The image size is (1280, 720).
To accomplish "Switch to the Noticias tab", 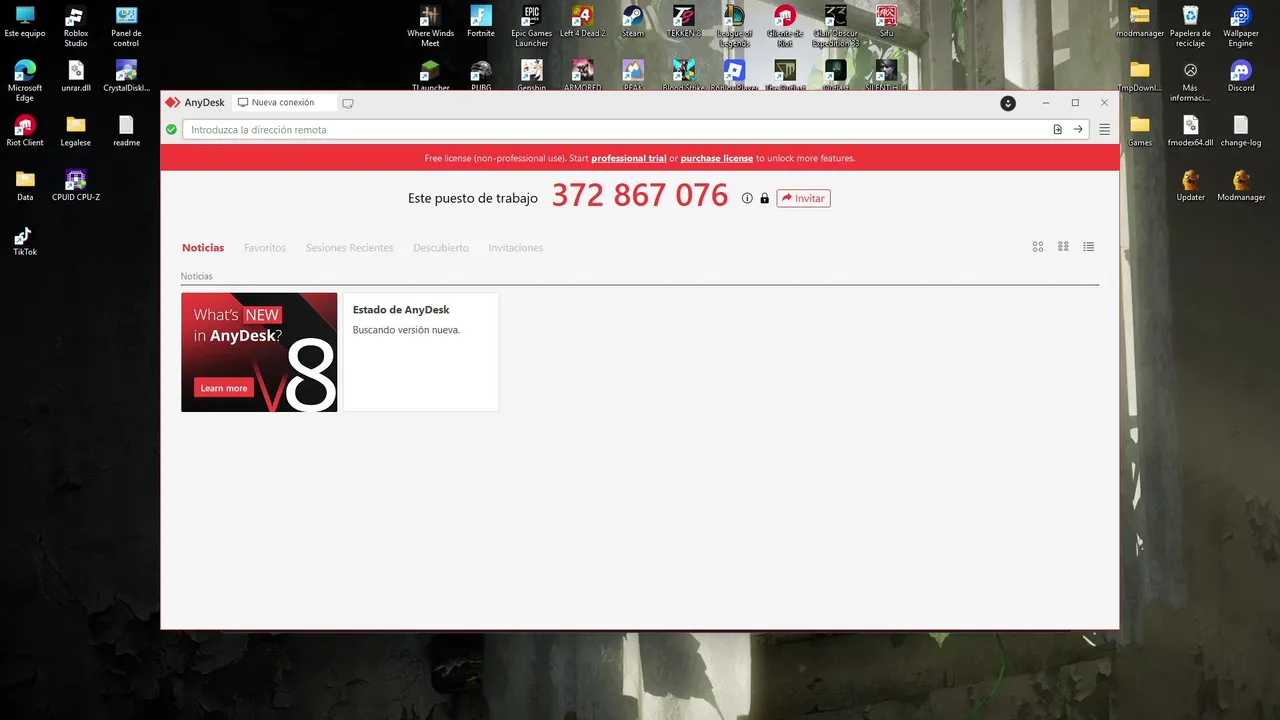I will point(203,248).
